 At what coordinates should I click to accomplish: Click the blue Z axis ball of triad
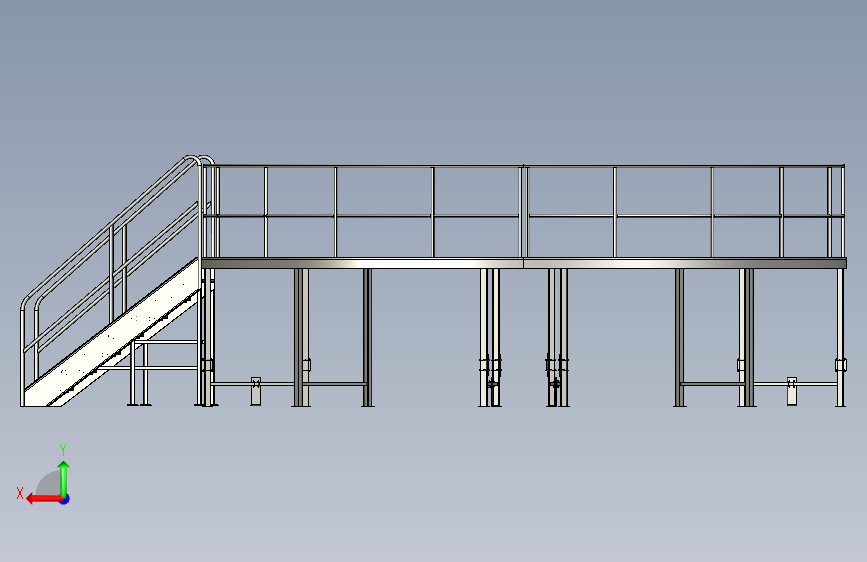[x=65, y=499]
